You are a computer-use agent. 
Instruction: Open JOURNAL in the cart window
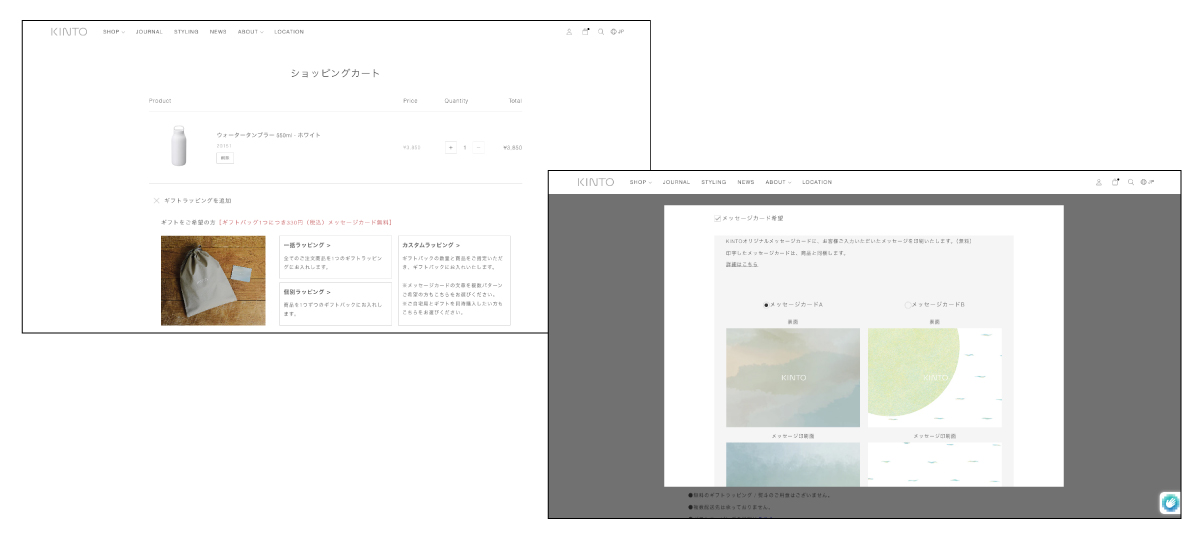[x=149, y=32]
